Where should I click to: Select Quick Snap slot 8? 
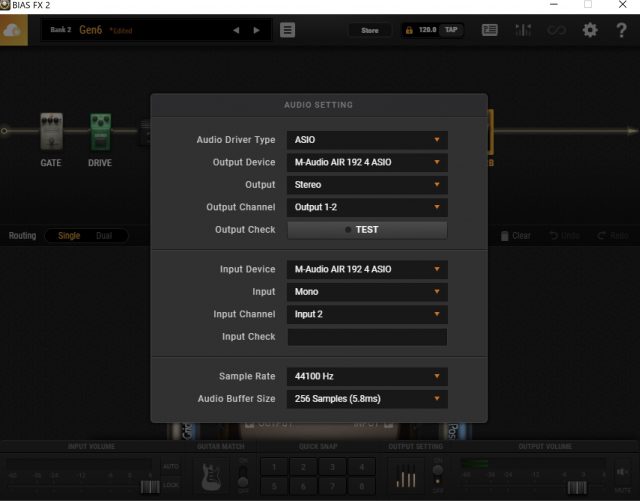tap(362, 486)
